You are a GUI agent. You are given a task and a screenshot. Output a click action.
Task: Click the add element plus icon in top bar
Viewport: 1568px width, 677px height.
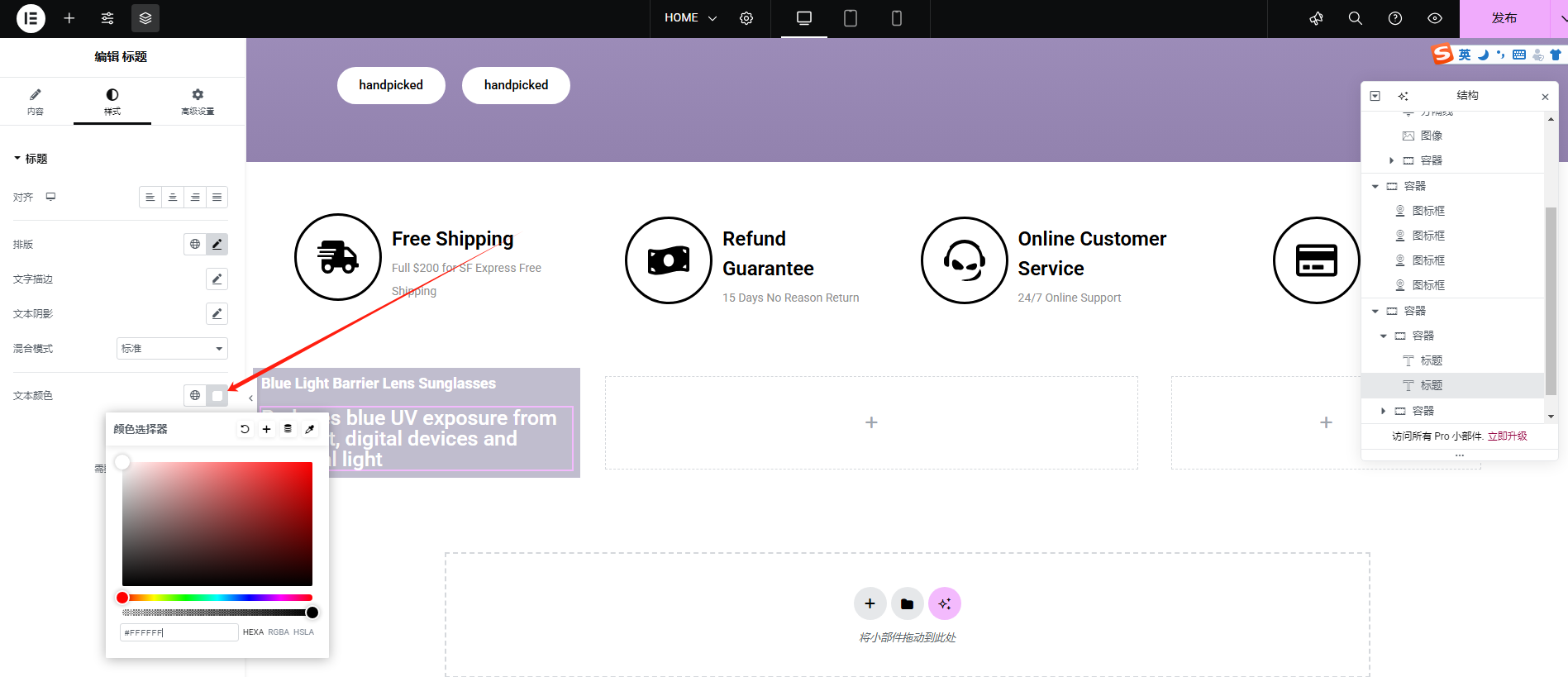pos(69,18)
